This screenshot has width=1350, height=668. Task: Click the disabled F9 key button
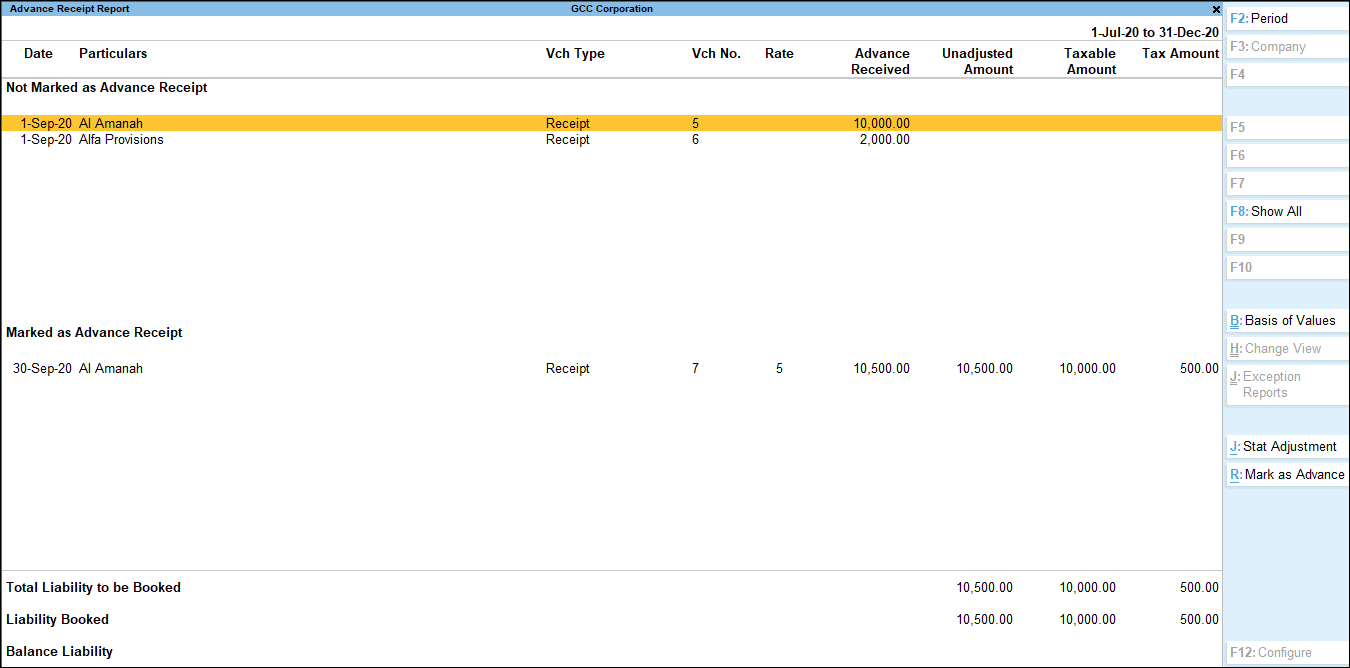(1287, 240)
